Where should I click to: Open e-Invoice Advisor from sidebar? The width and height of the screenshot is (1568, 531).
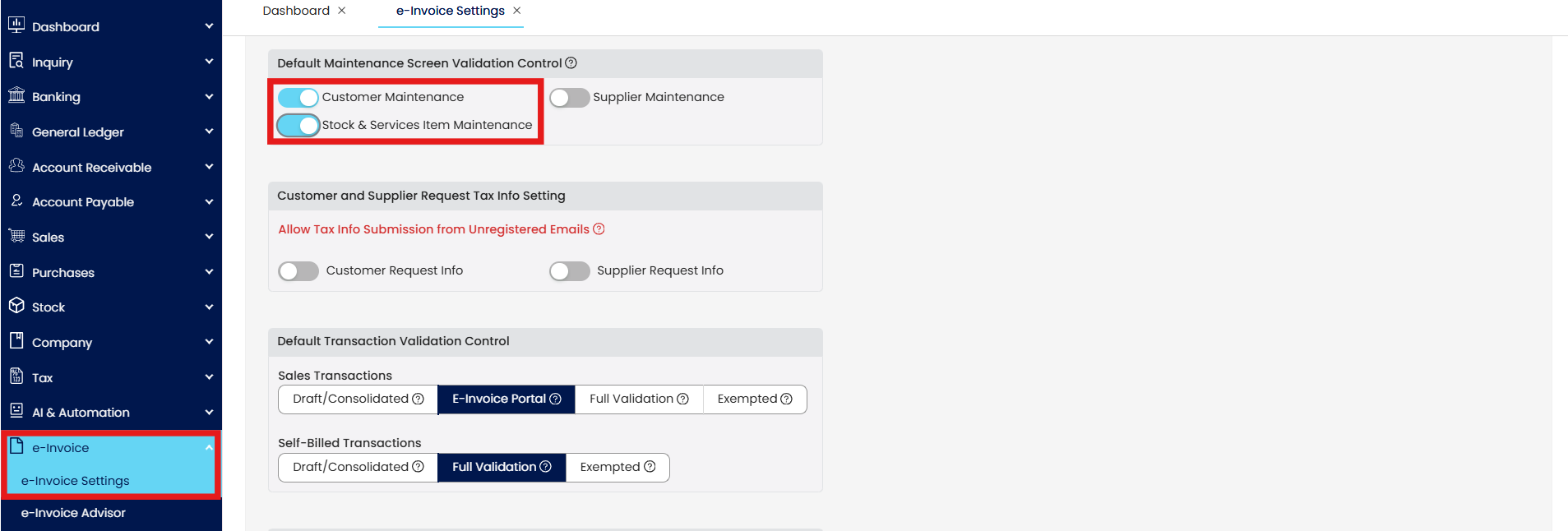(73, 513)
